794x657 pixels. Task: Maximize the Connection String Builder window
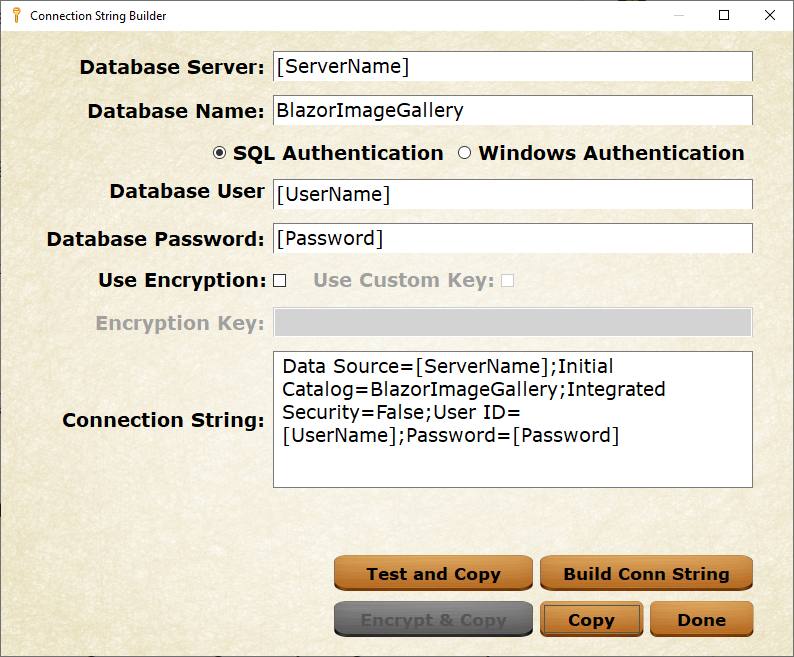[x=724, y=15]
